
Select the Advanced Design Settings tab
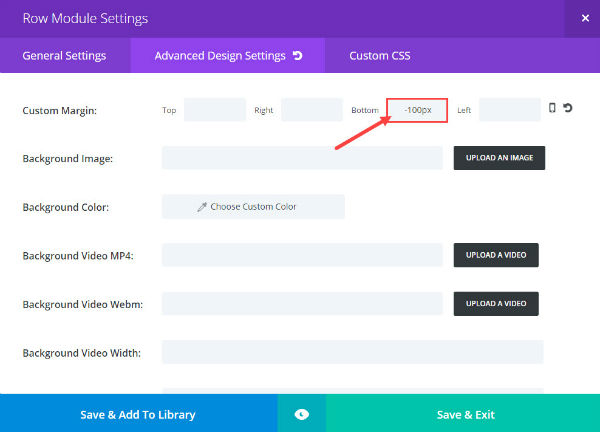(x=228, y=55)
